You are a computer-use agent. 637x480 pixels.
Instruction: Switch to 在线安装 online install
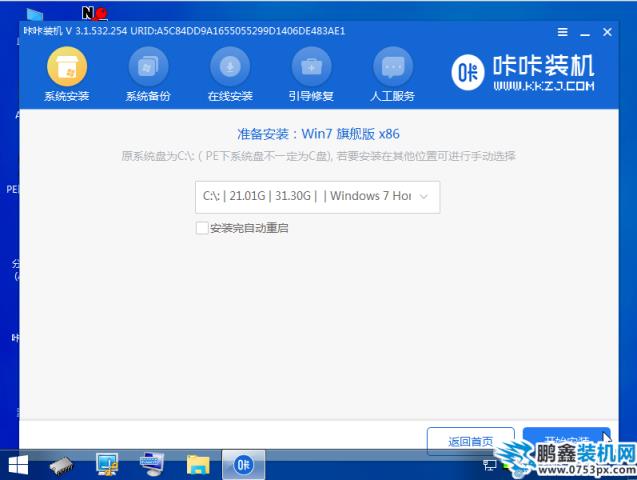[230, 74]
